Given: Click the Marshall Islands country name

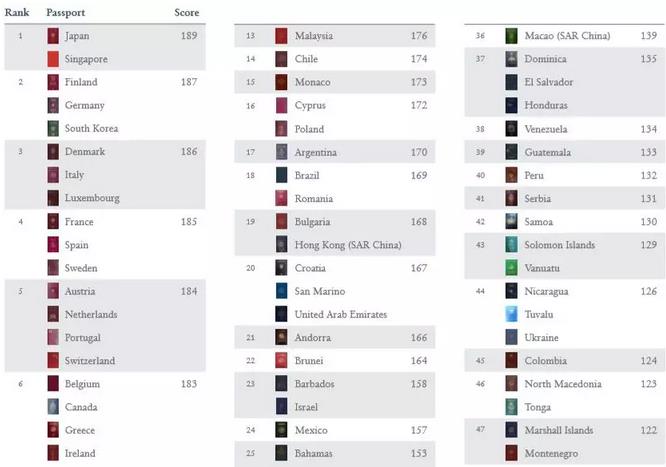Looking at the screenshot, I should coord(559,430).
